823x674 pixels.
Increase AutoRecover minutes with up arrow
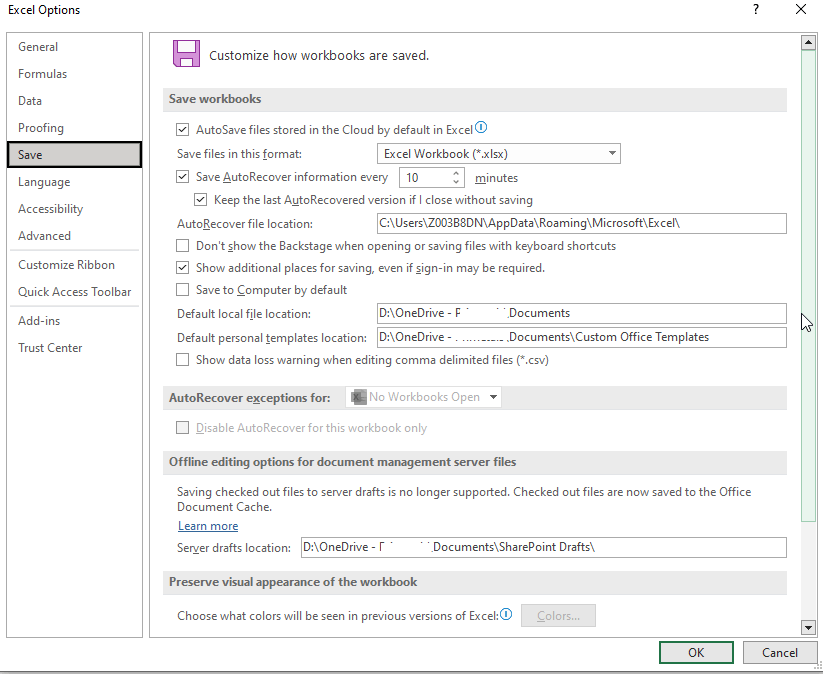coord(456,173)
